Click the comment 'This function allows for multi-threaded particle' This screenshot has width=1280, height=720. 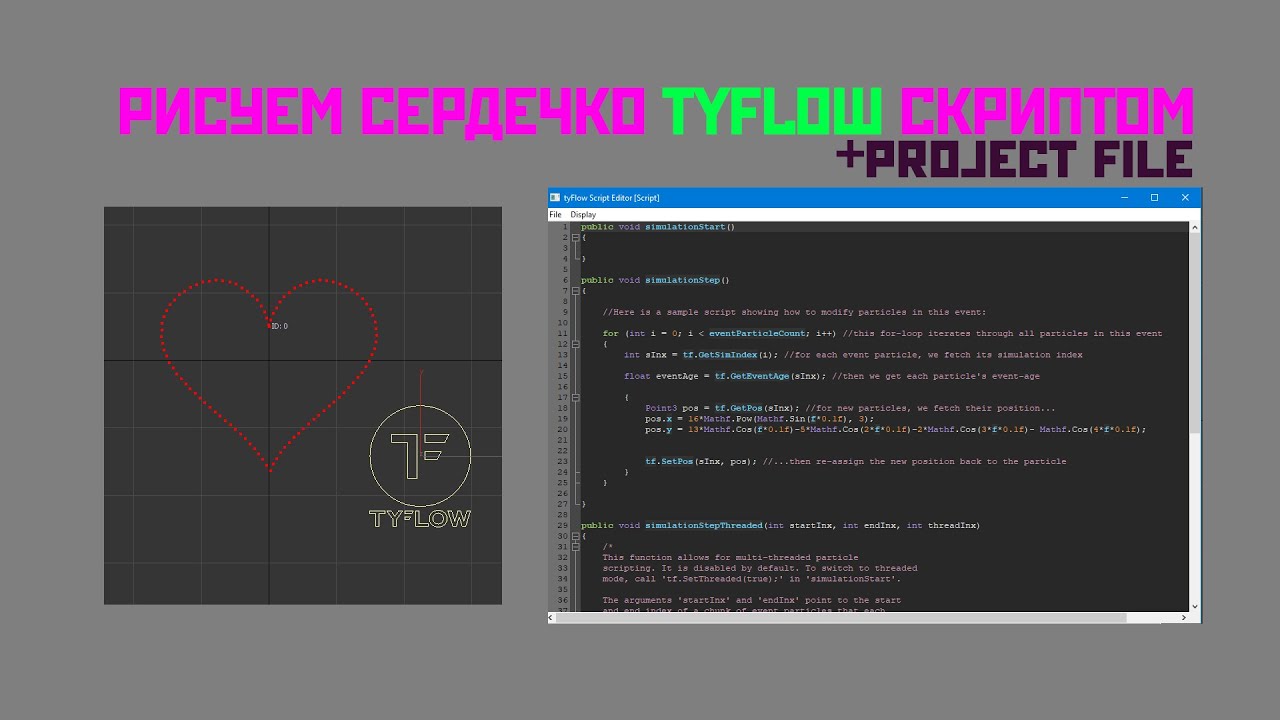pyautogui.click(x=730, y=557)
